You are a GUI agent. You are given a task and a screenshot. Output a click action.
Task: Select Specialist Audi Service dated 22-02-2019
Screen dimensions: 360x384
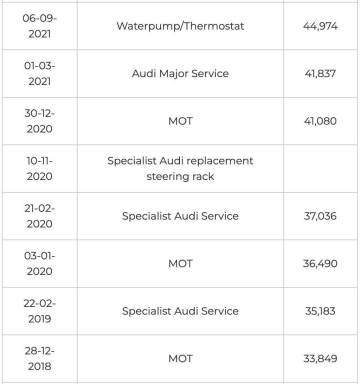[x=180, y=311]
